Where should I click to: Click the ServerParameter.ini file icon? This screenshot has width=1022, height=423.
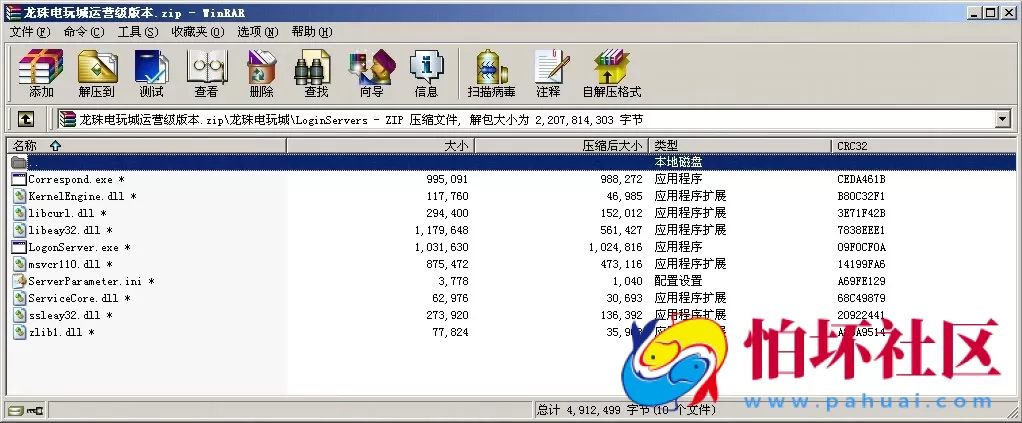(20, 282)
